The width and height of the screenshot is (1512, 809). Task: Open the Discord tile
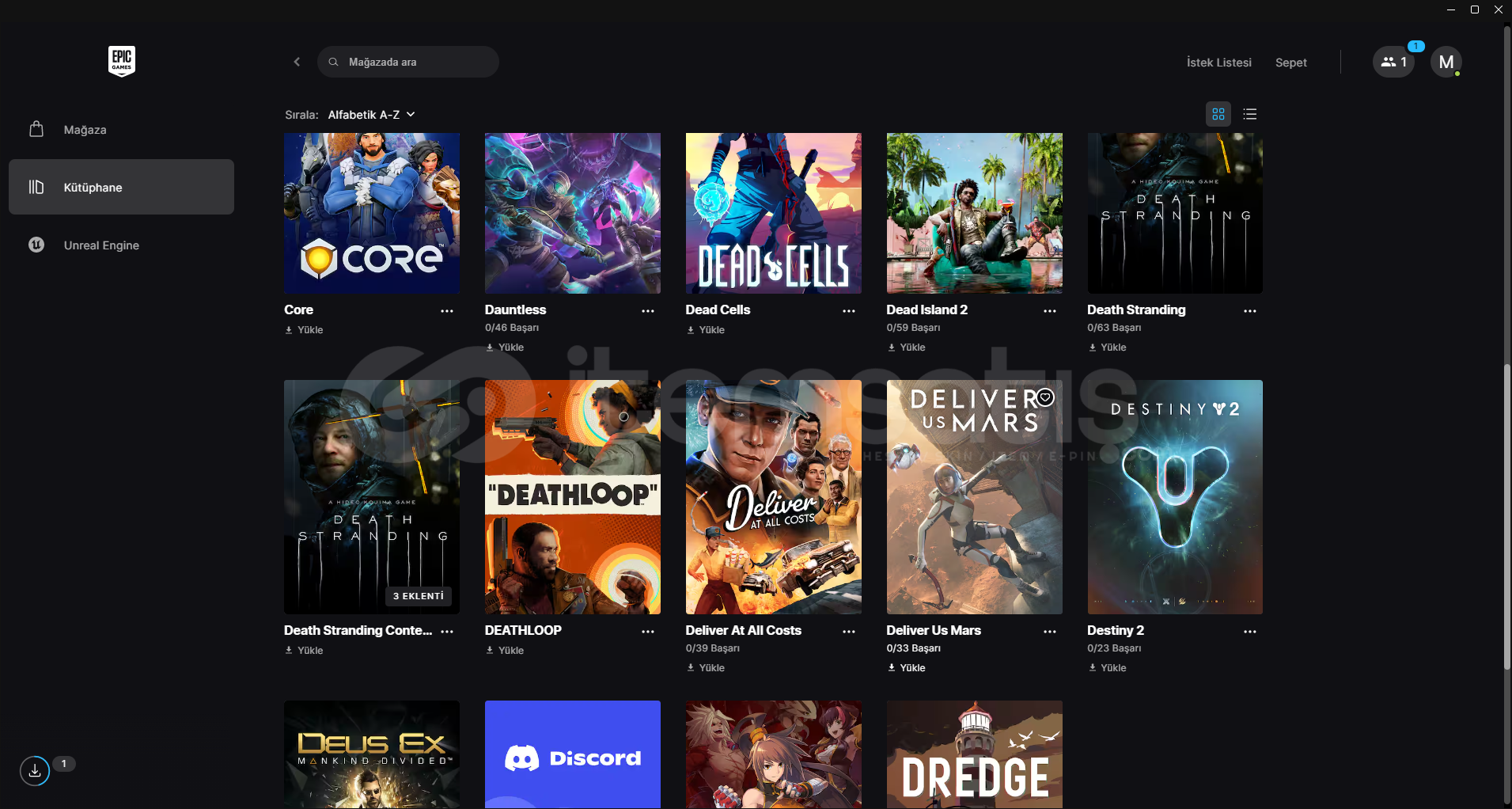[x=573, y=754]
